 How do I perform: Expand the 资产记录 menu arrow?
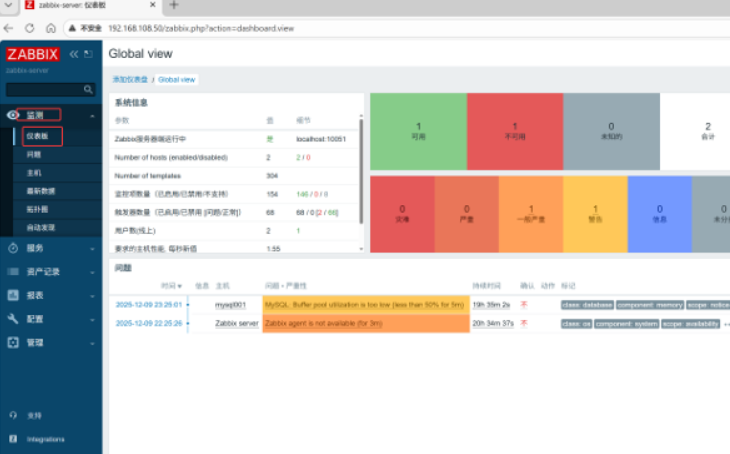click(x=92, y=272)
